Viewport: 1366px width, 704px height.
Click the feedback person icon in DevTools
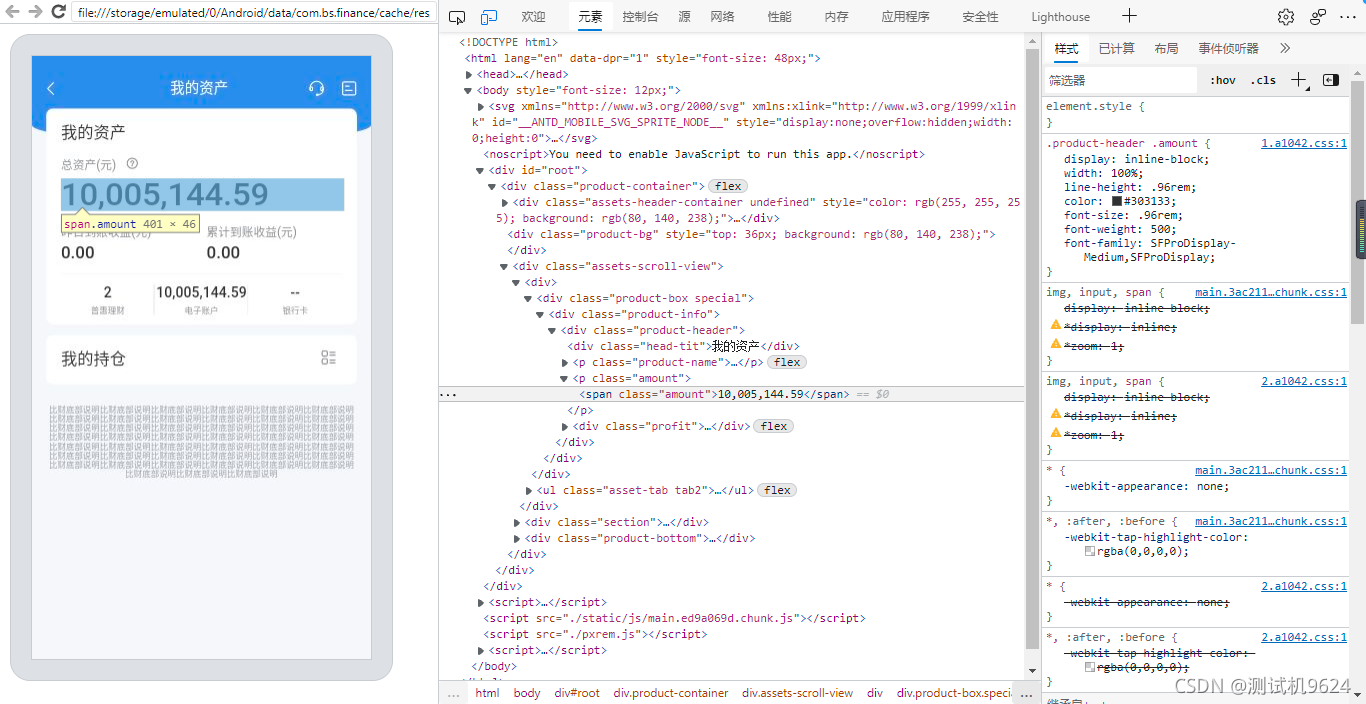(1318, 17)
